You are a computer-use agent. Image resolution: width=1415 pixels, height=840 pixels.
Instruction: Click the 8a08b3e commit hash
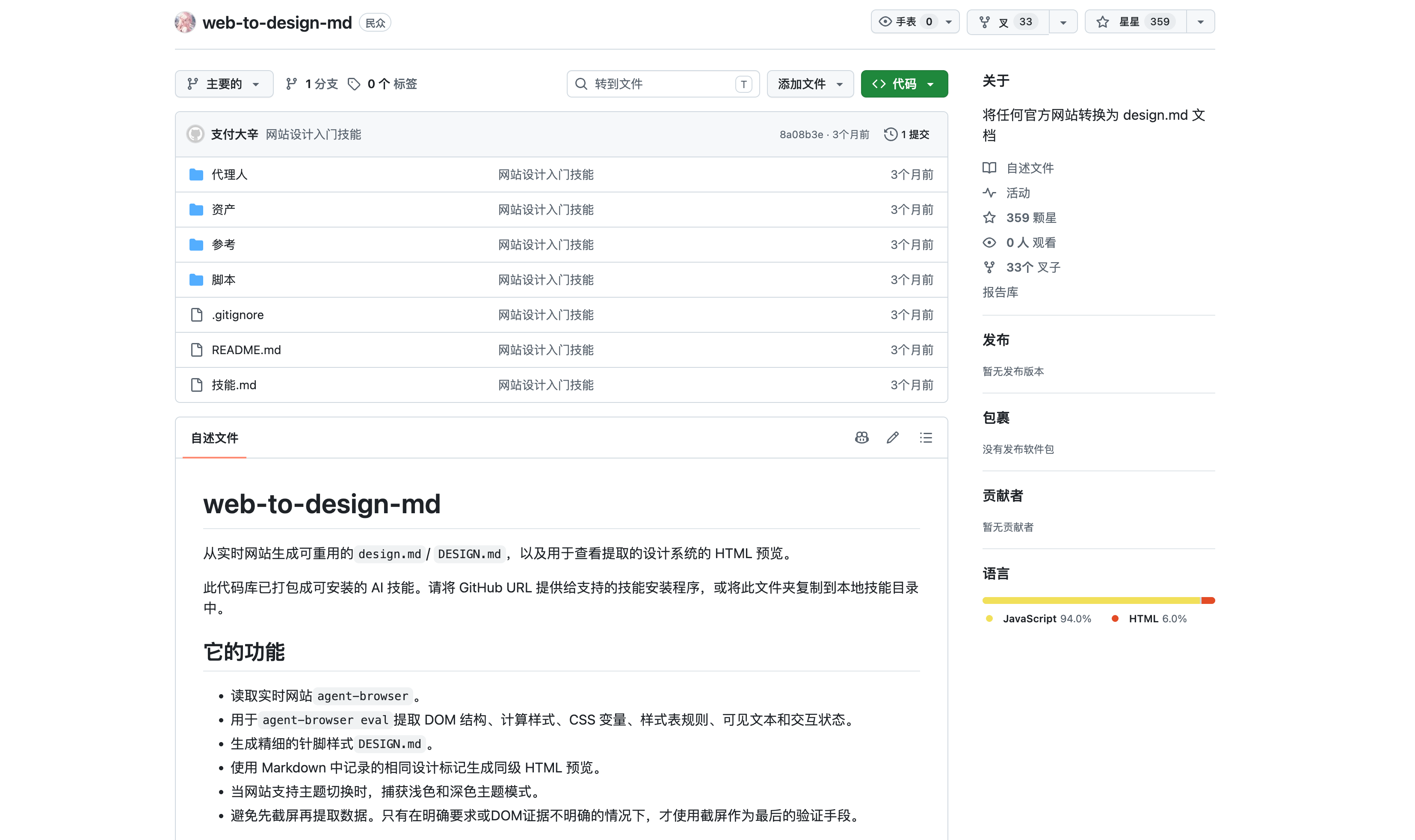pyautogui.click(x=802, y=134)
